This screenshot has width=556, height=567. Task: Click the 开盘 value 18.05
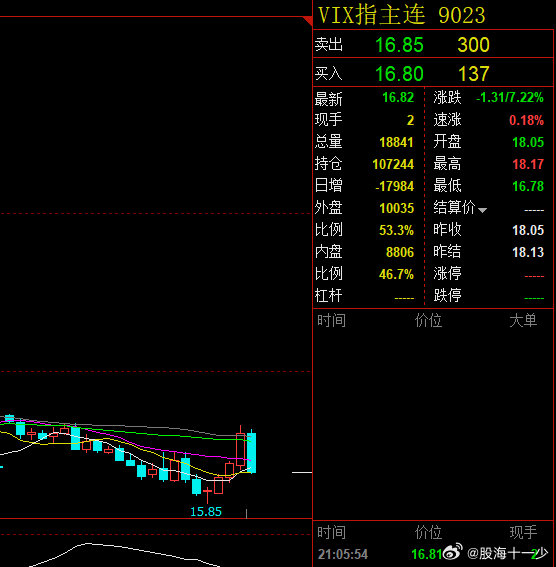(528, 142)
